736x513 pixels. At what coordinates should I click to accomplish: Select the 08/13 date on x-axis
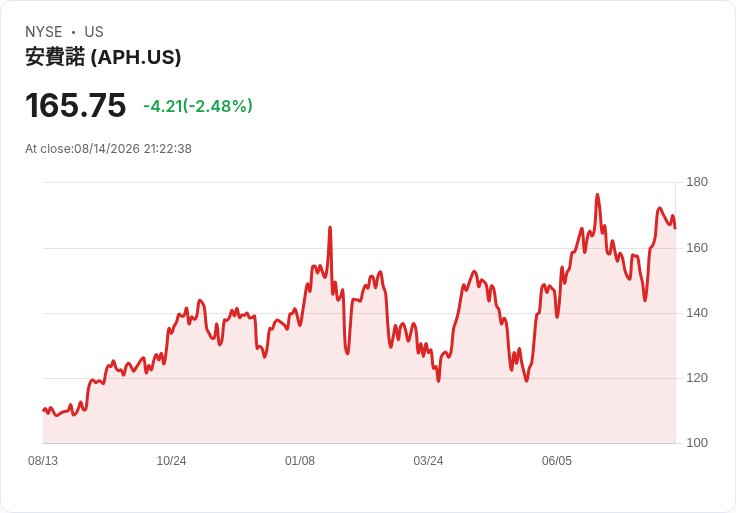pyautogui.click(x=43, y=461)
